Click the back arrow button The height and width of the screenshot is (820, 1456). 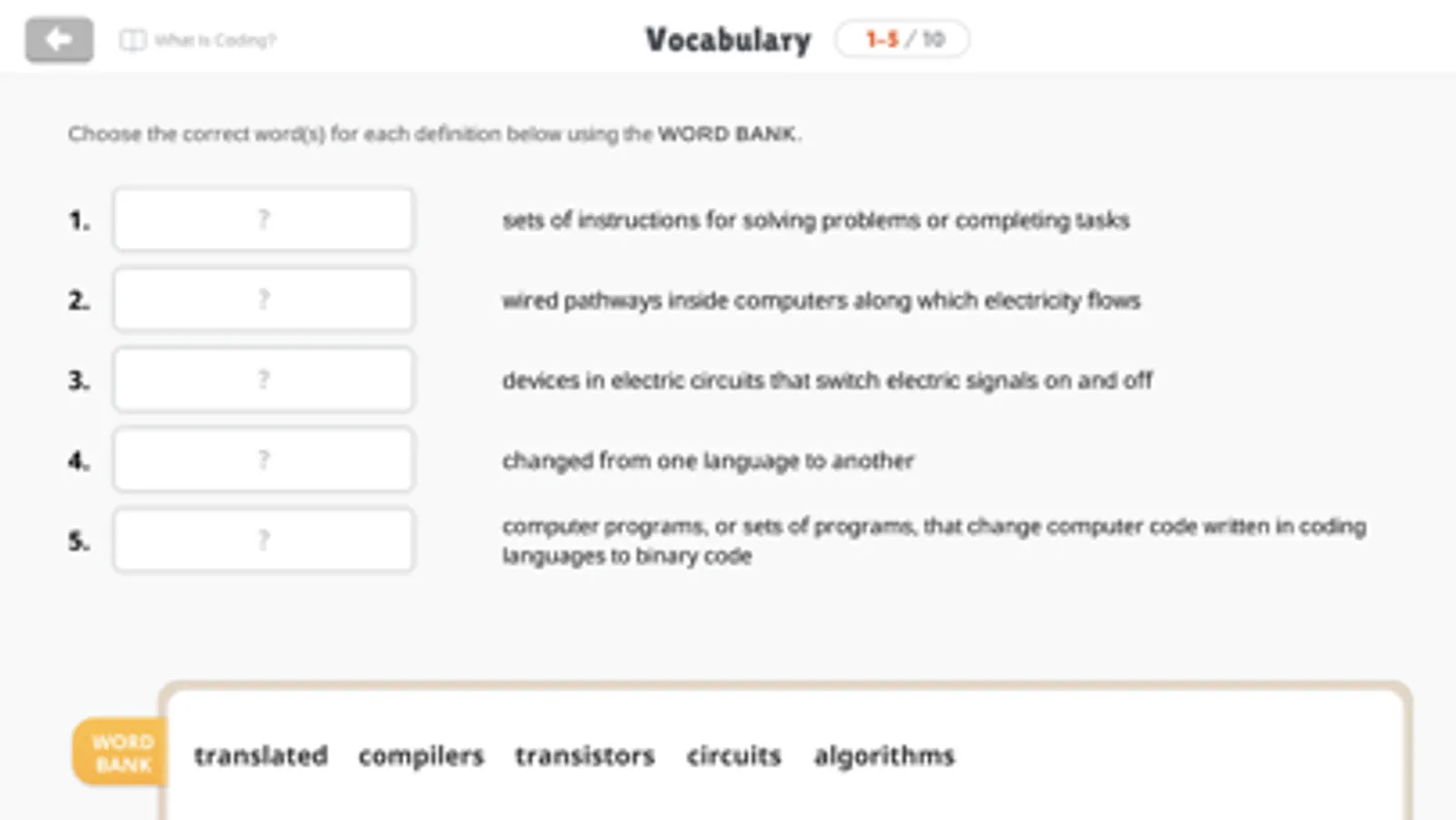tap(59, 40)
